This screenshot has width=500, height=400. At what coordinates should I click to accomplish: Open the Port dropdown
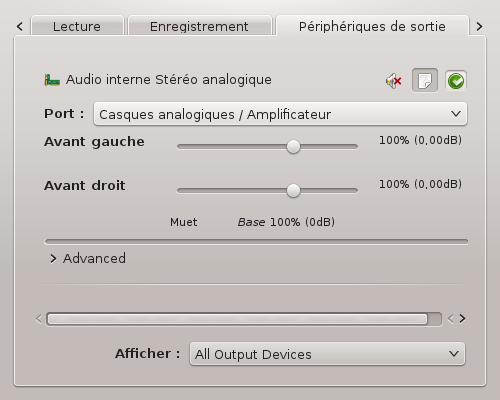click(280, 114)
